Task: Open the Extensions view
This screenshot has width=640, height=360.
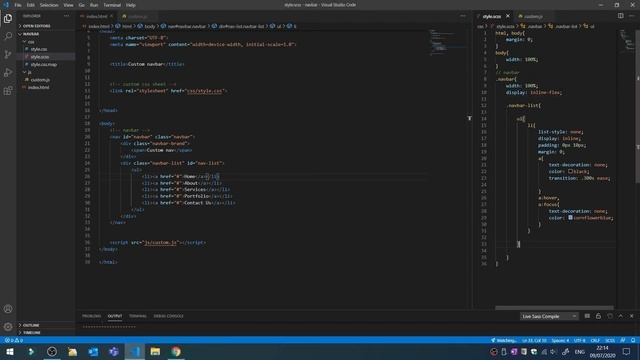Action: pos(8,91)
